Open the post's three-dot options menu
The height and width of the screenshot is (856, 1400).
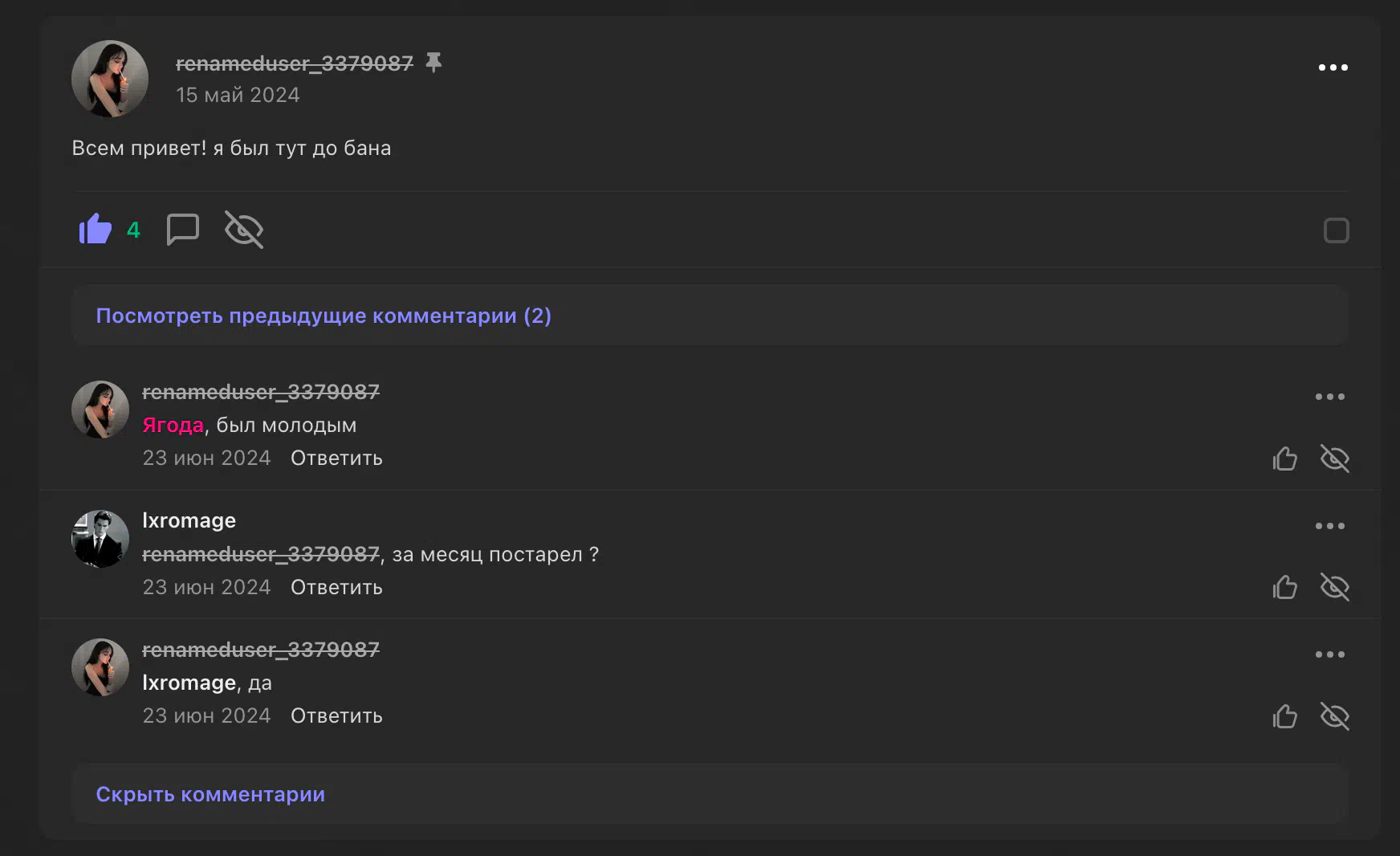click(1333, 67)
